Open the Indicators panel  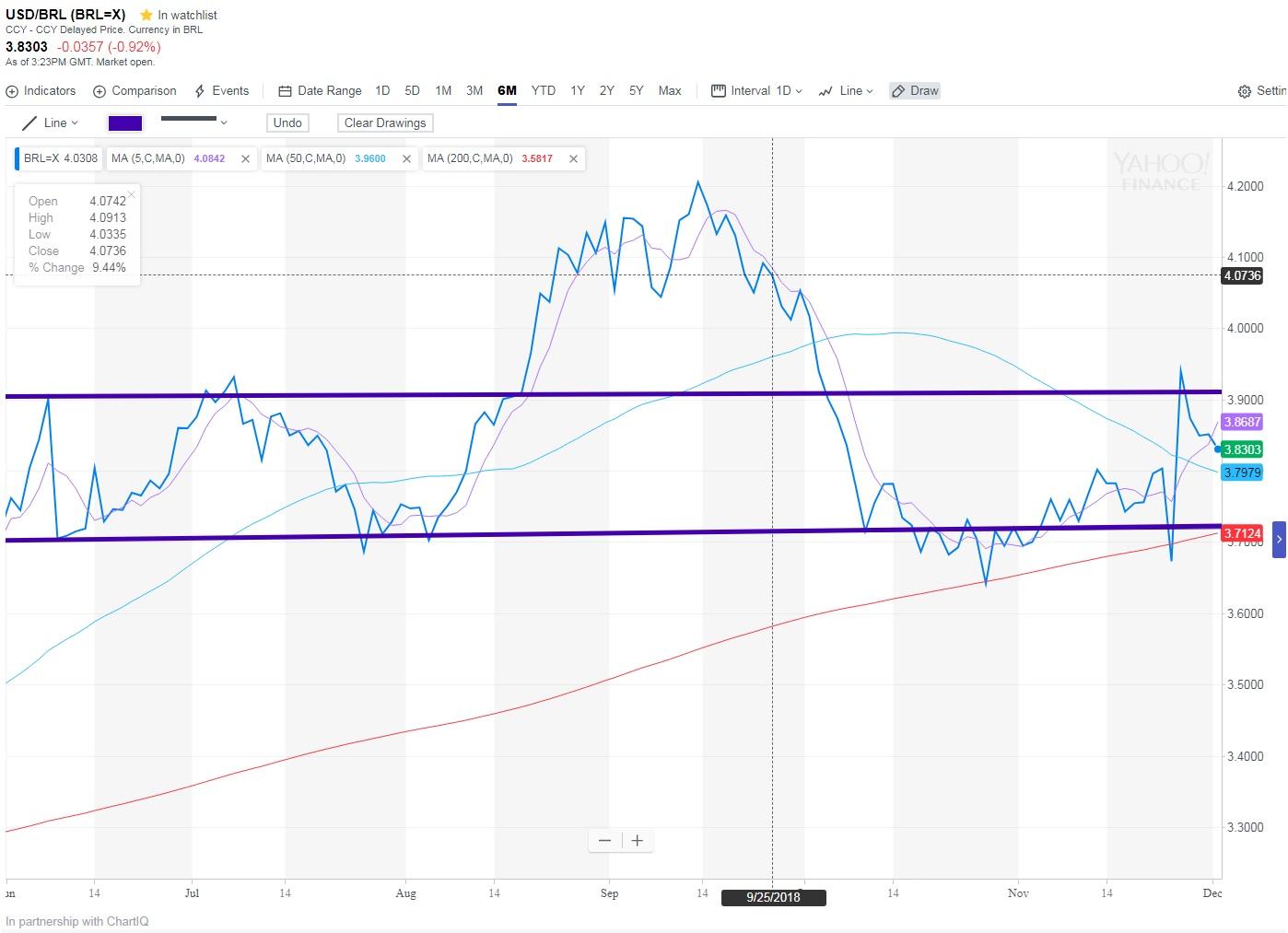(x=41, y=90)
